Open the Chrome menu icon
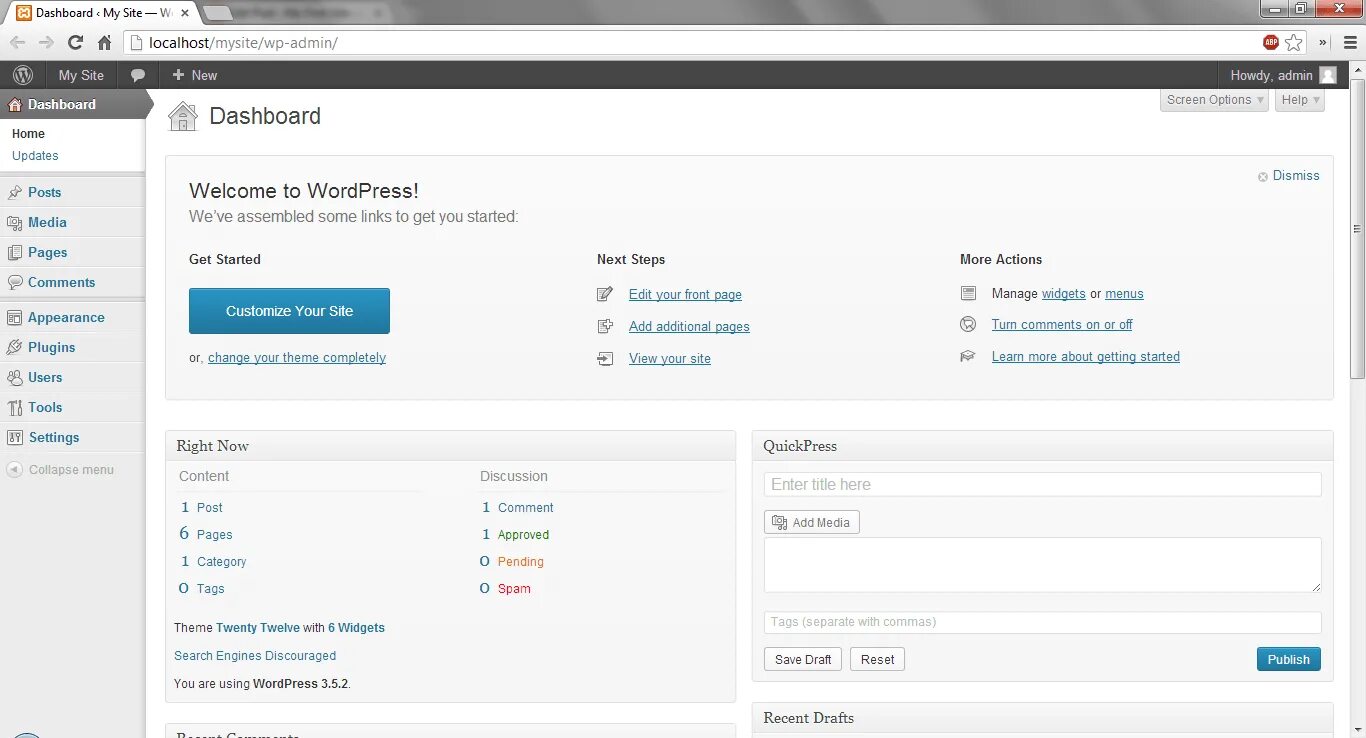 (1351, 42)
